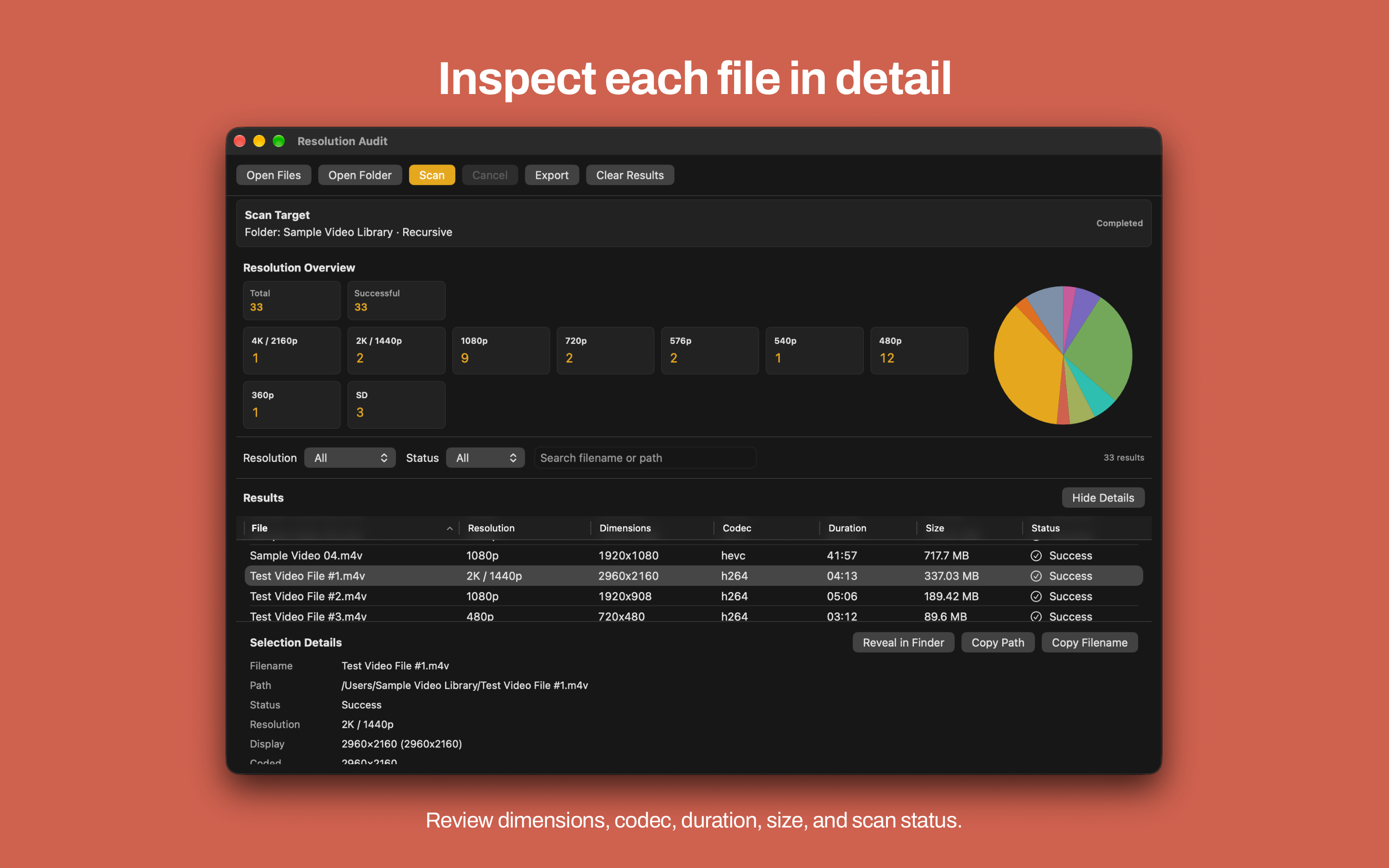Image resolution: width=1389 pixels, height=868 pixels.
Task: Select the row Sample Video 04.m4v
Action: (x=694, y=555)
